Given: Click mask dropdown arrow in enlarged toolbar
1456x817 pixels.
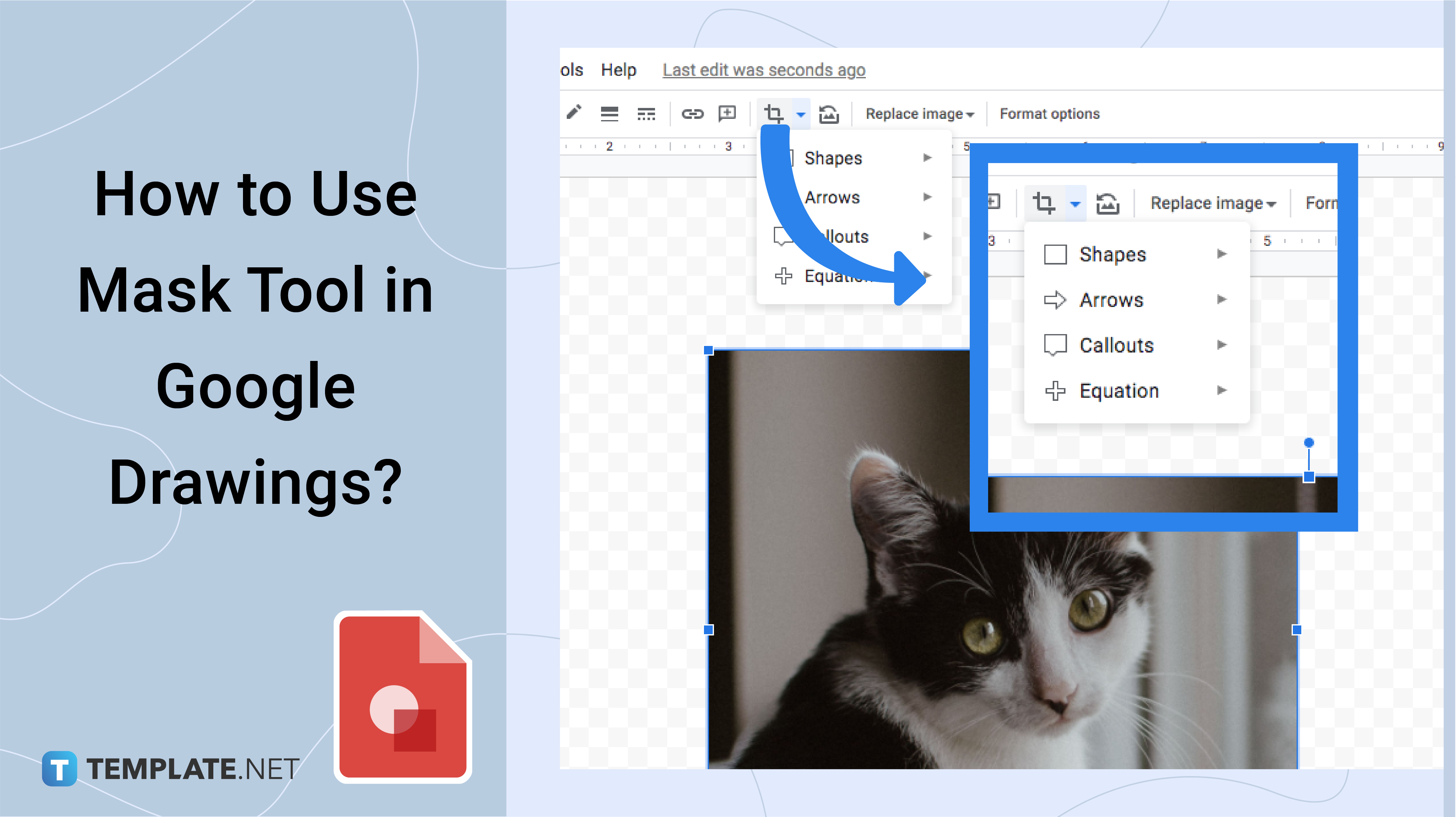Looking at the screenshot, I should click(x=1075, y=203).
